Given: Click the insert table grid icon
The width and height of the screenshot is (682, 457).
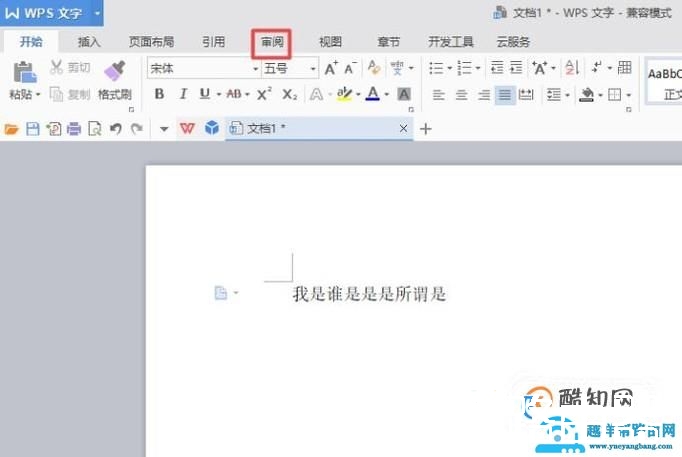Looking at the screenshot, I should click(625, 67).
